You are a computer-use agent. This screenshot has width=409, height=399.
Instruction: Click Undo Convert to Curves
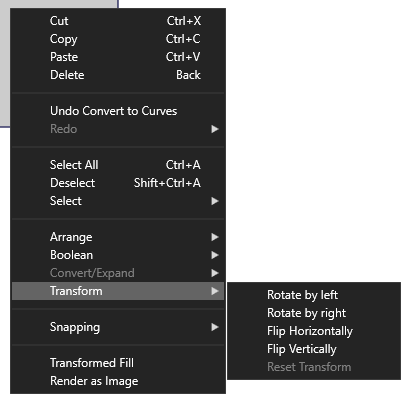click(x=118, y=111)
